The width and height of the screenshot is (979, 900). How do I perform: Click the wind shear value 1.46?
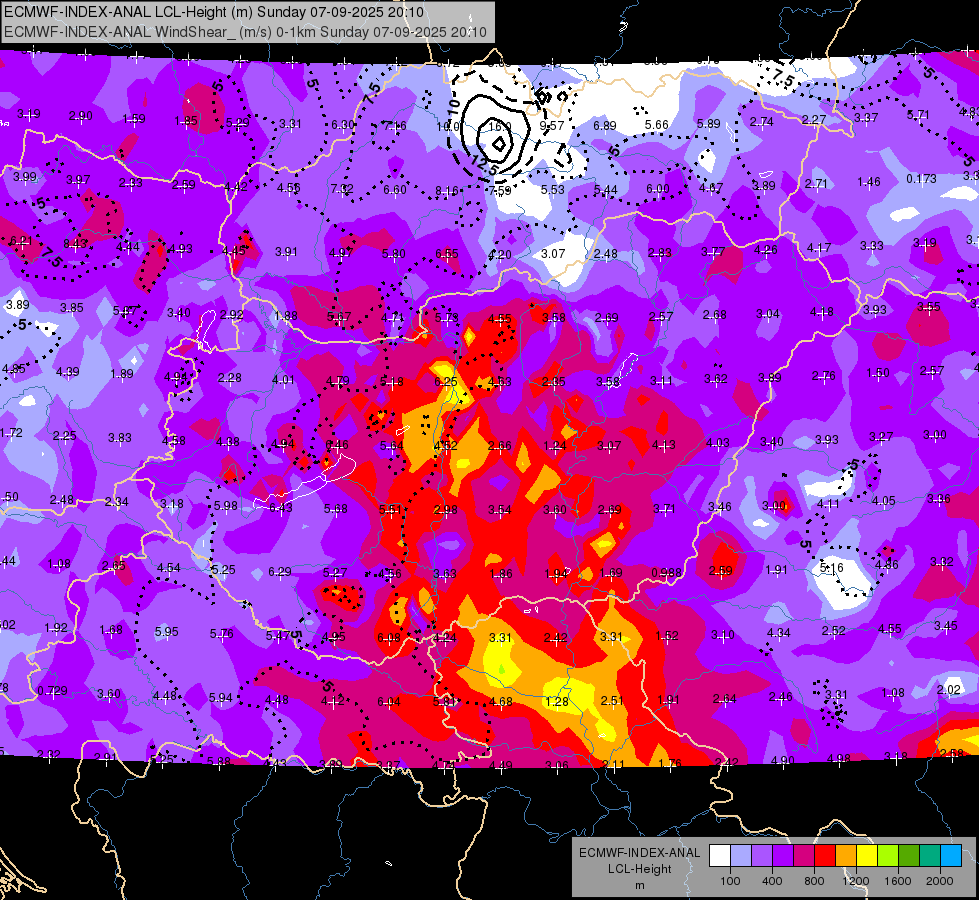(869, 182)
